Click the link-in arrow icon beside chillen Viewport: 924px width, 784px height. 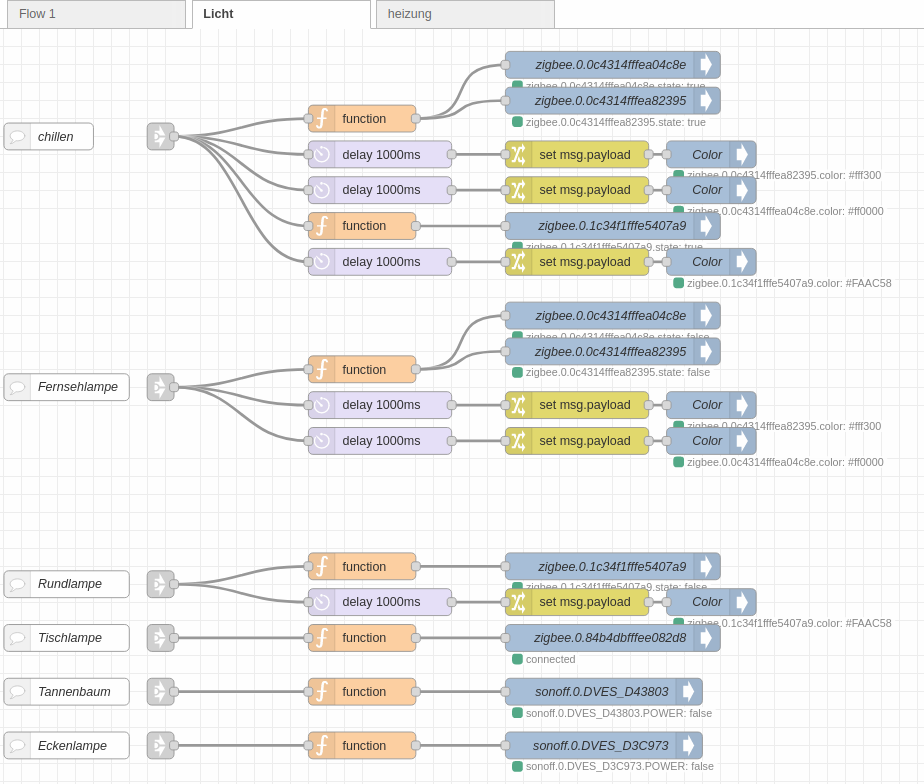(x=160, y=137)
